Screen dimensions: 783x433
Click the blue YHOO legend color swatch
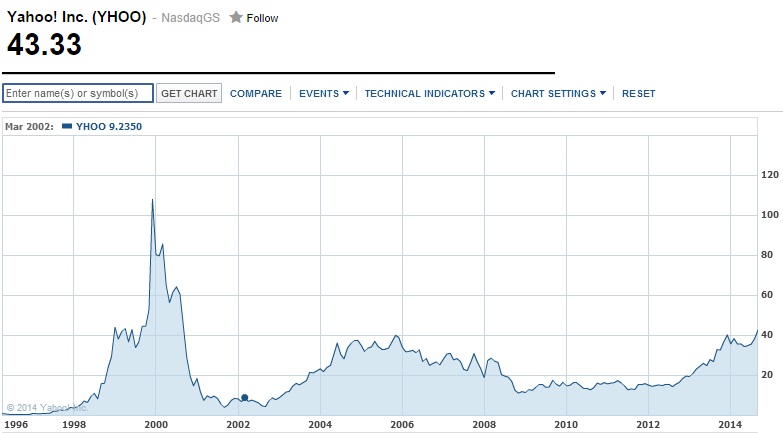(x=67, y=126)
